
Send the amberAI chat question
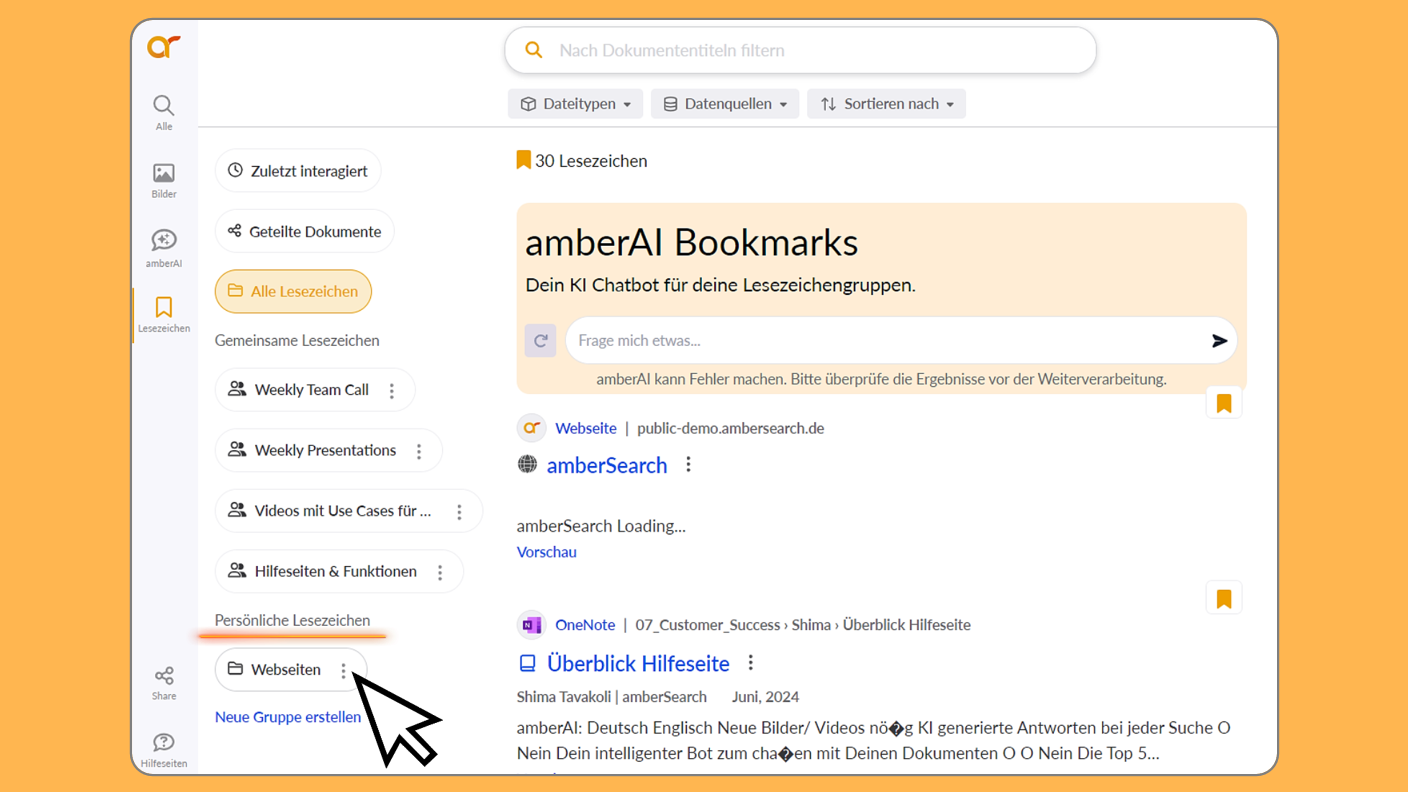pyautogui.click(x=1219, y=341)
